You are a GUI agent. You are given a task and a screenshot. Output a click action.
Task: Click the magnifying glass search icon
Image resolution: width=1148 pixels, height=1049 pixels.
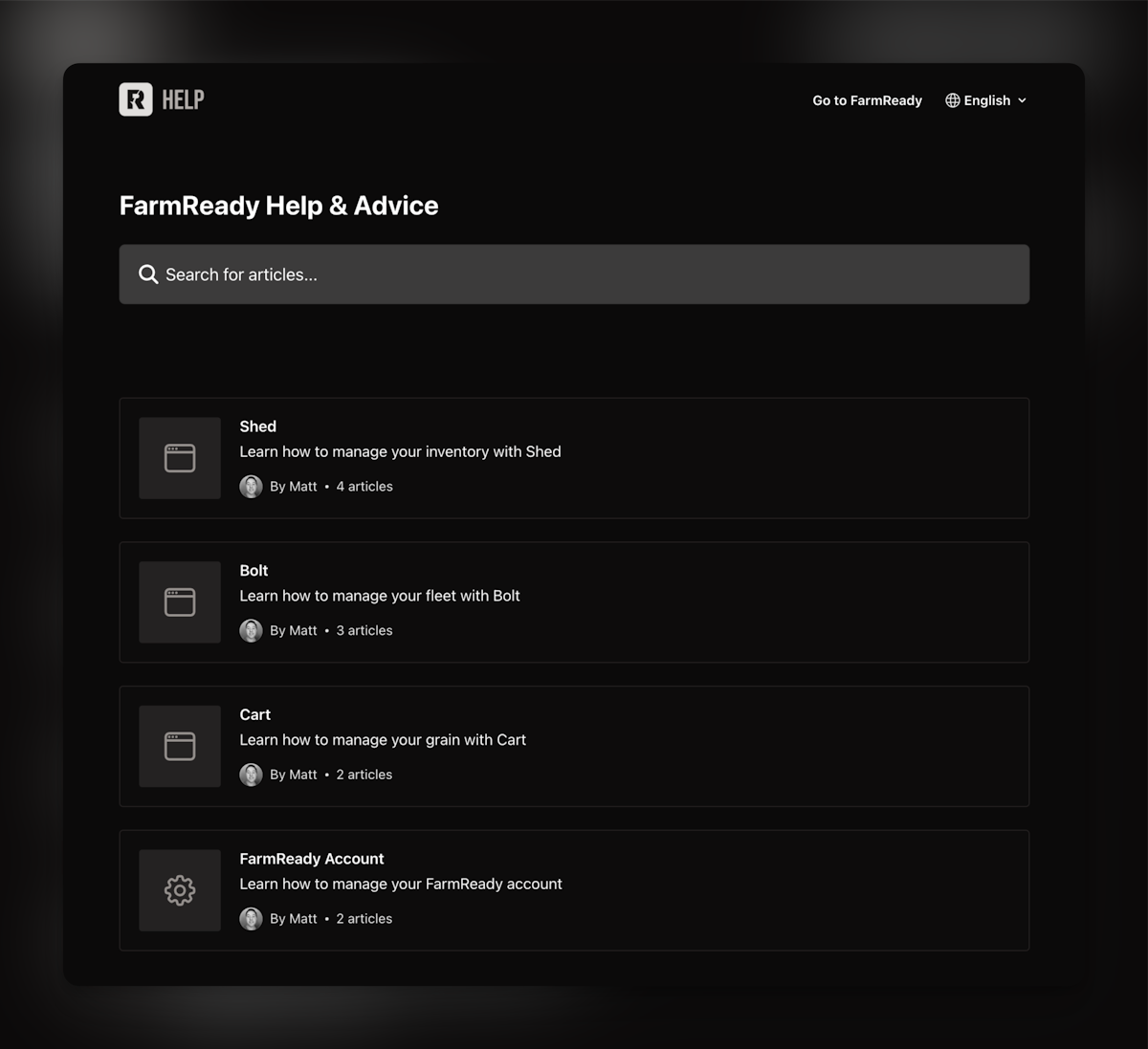coord(148,274)
